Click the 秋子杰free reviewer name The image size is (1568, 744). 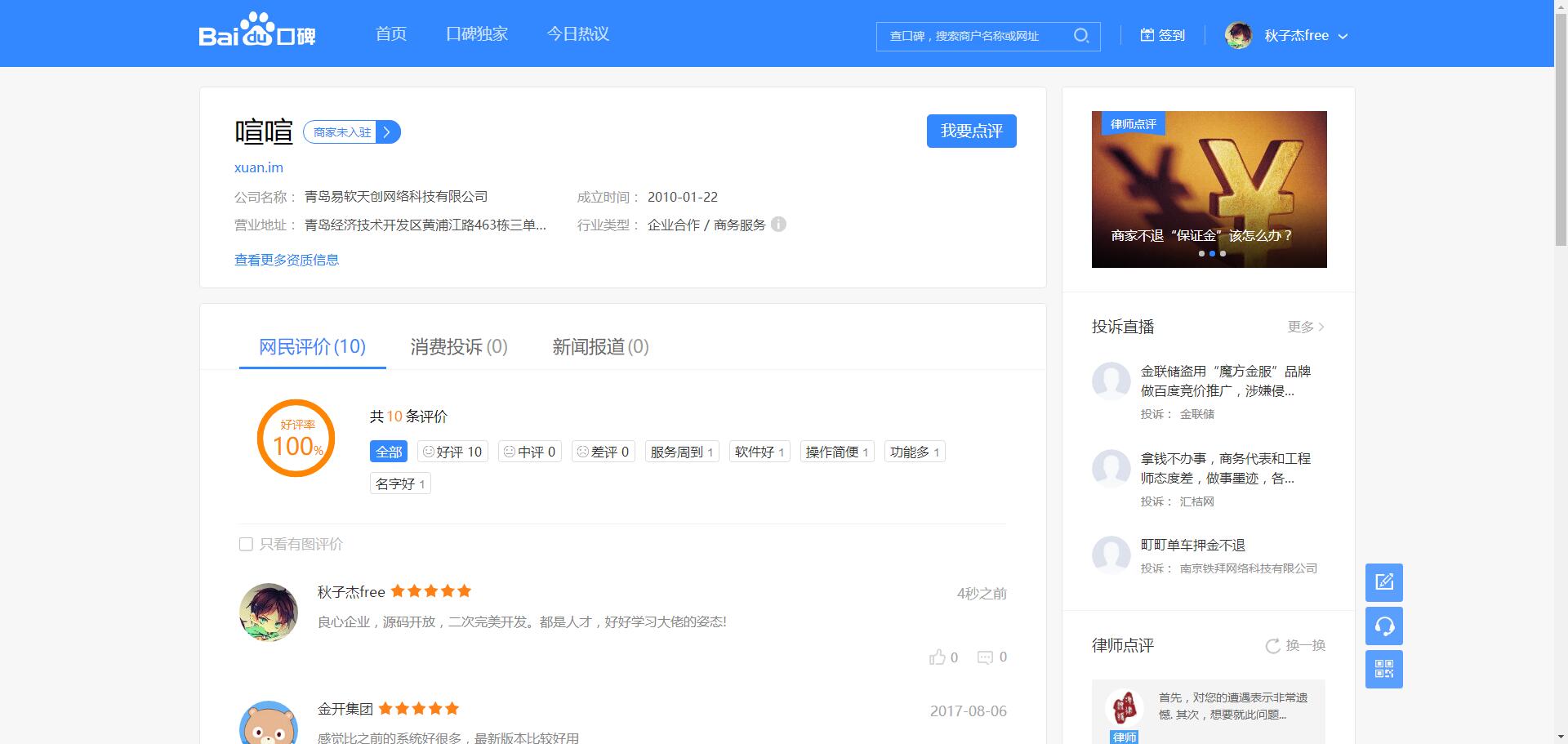[351, 592]
